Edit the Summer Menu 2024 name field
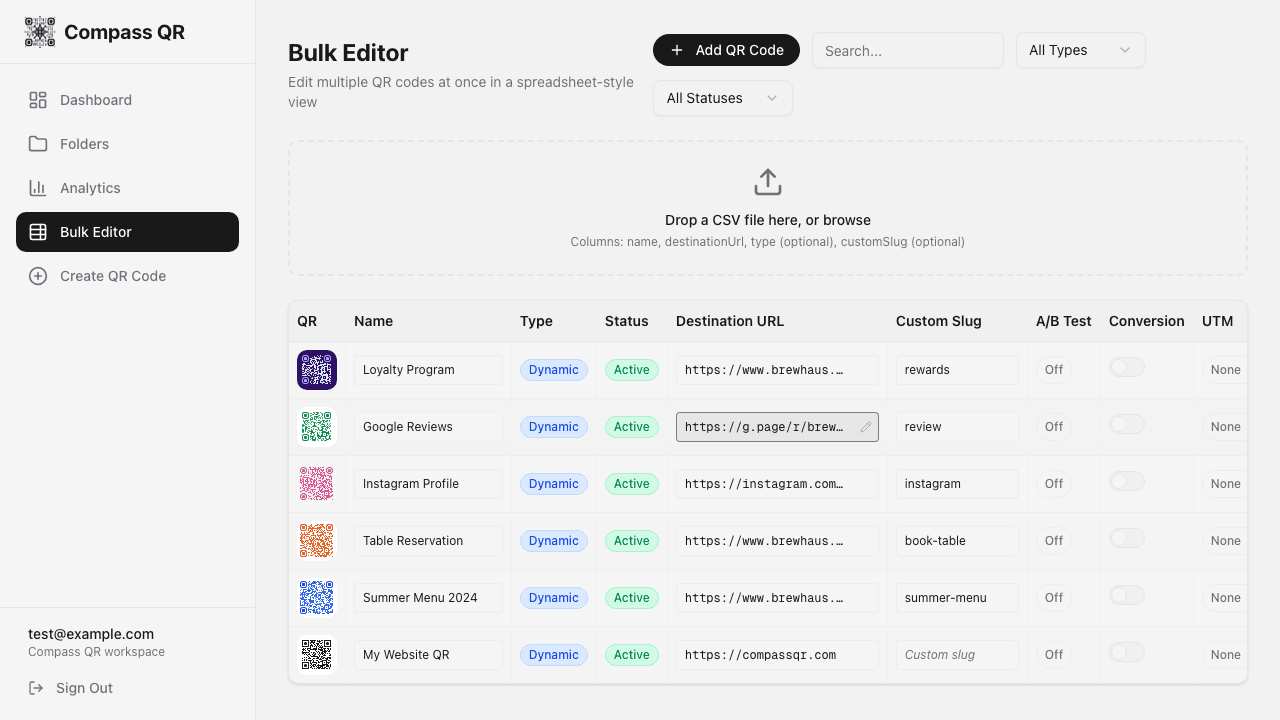Screen dimensions: 1280x720 point(428,598)
